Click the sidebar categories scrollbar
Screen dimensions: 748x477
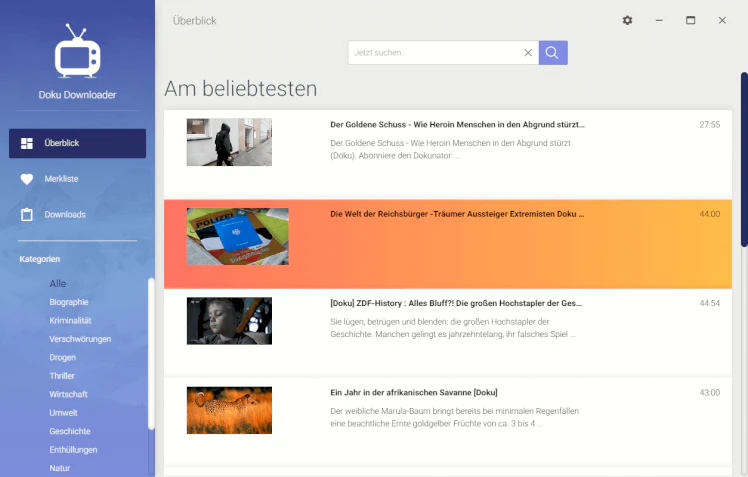coord(151,354)
